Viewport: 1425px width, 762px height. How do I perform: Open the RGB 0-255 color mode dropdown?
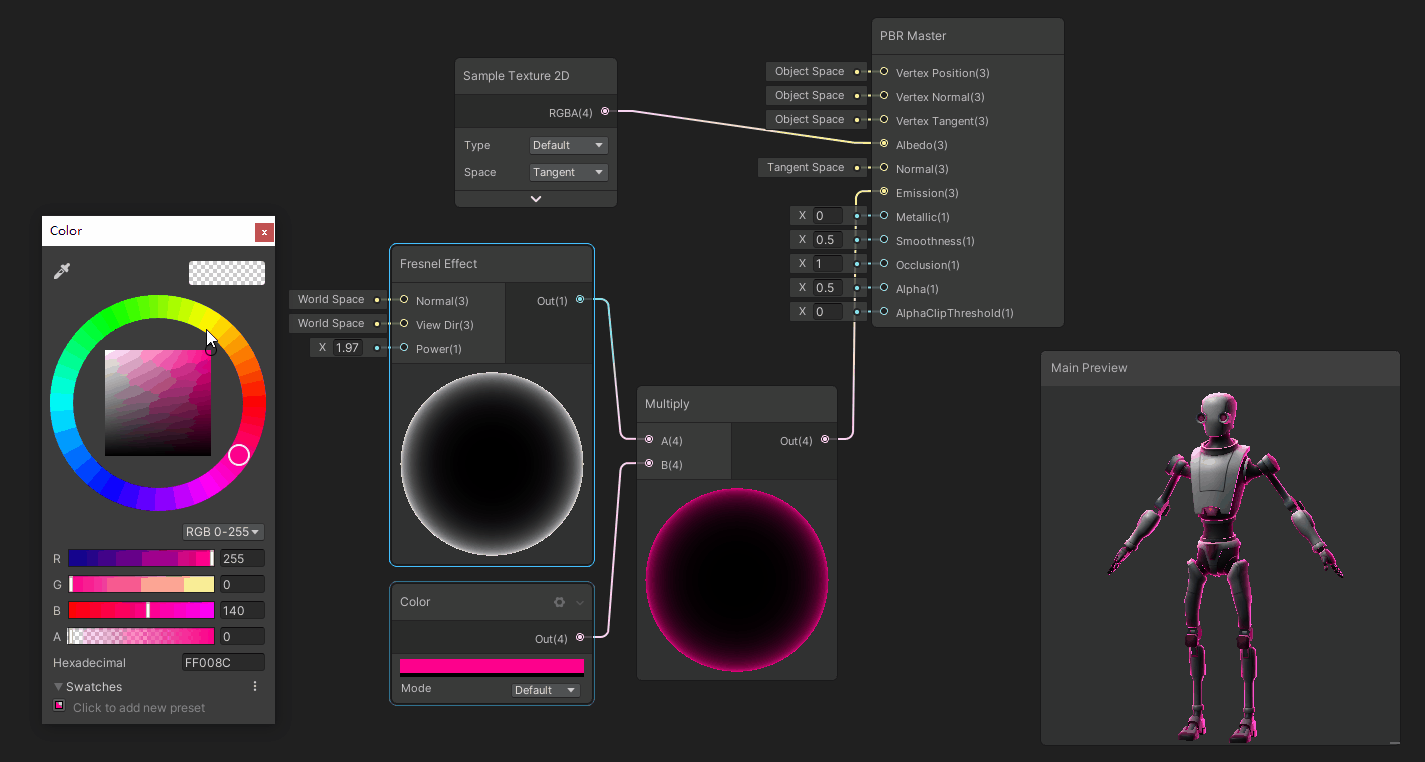click(223, 532)
